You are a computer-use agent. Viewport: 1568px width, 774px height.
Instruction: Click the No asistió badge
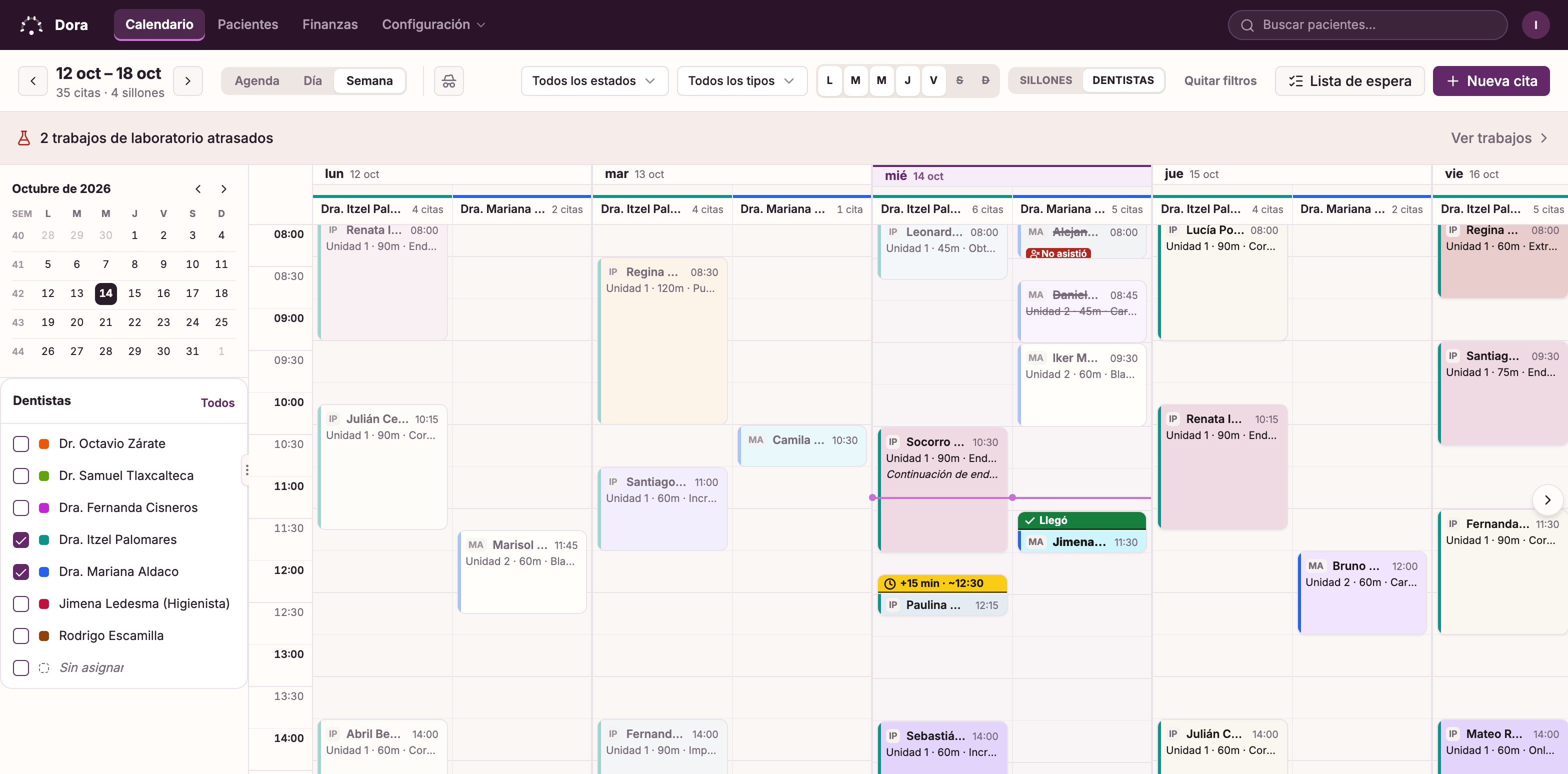[x=1058, y=253]
